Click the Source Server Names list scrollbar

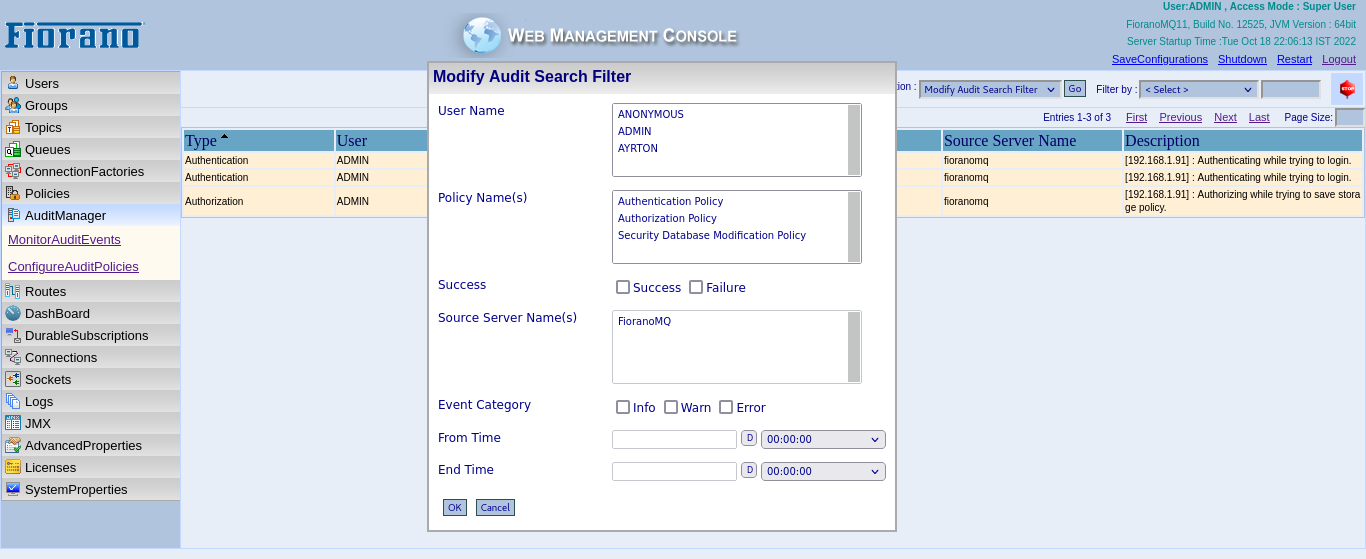point(854,347)
